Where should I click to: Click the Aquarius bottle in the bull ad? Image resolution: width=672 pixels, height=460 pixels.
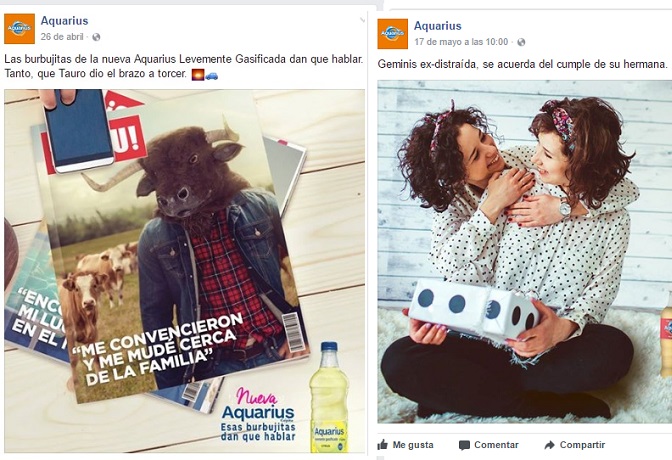(x=329, y=397)
